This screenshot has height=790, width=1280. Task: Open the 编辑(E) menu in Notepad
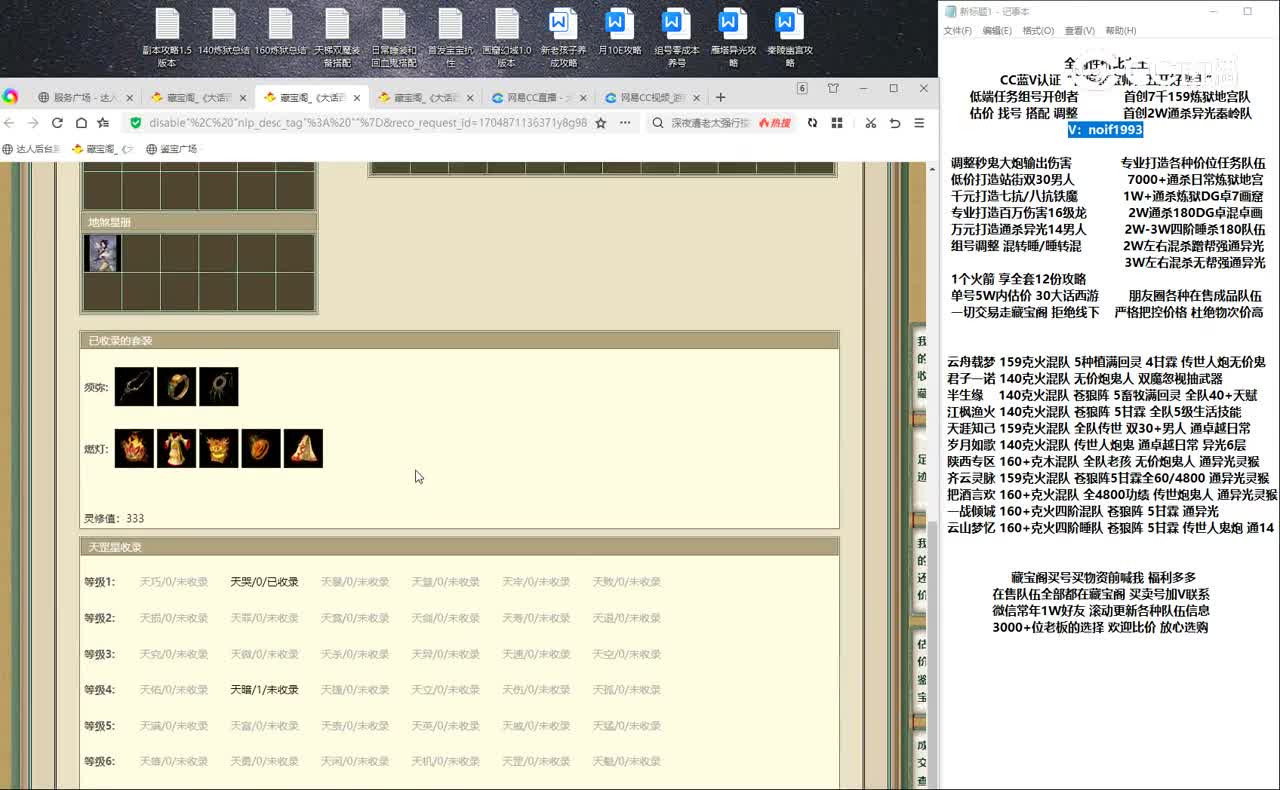tap(997, 31)
